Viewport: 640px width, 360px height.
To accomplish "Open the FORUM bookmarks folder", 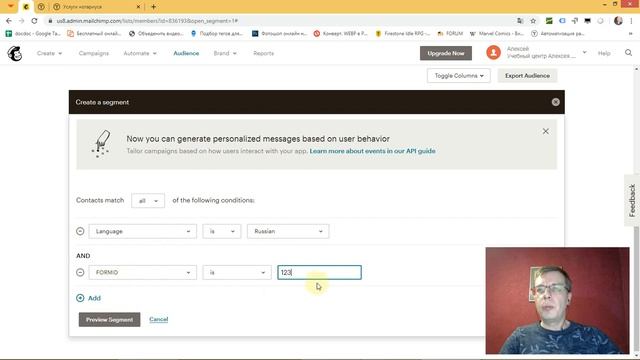I will 450,33.
